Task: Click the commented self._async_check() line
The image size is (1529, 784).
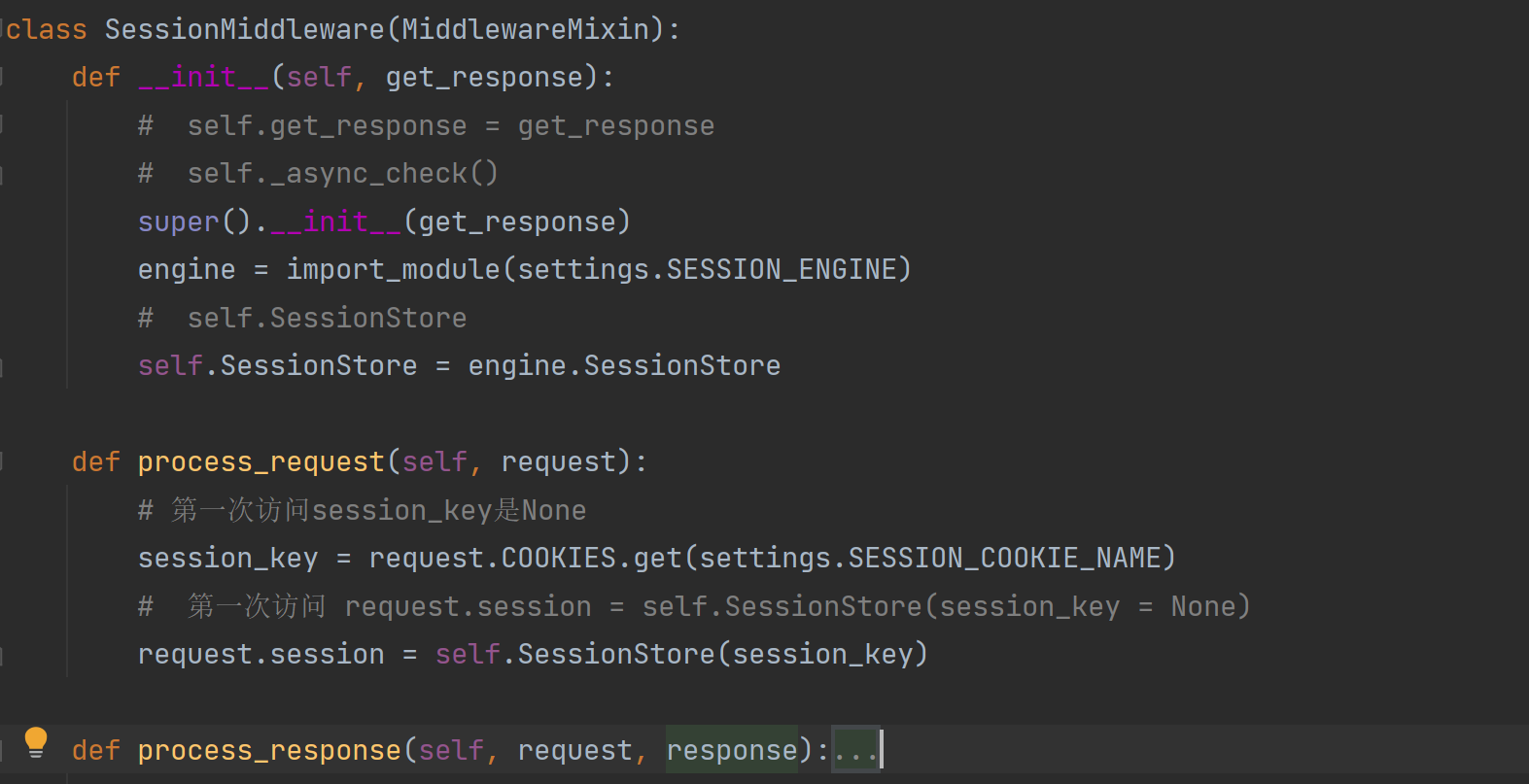Action: pyautogui.click(x=341, y=173)
